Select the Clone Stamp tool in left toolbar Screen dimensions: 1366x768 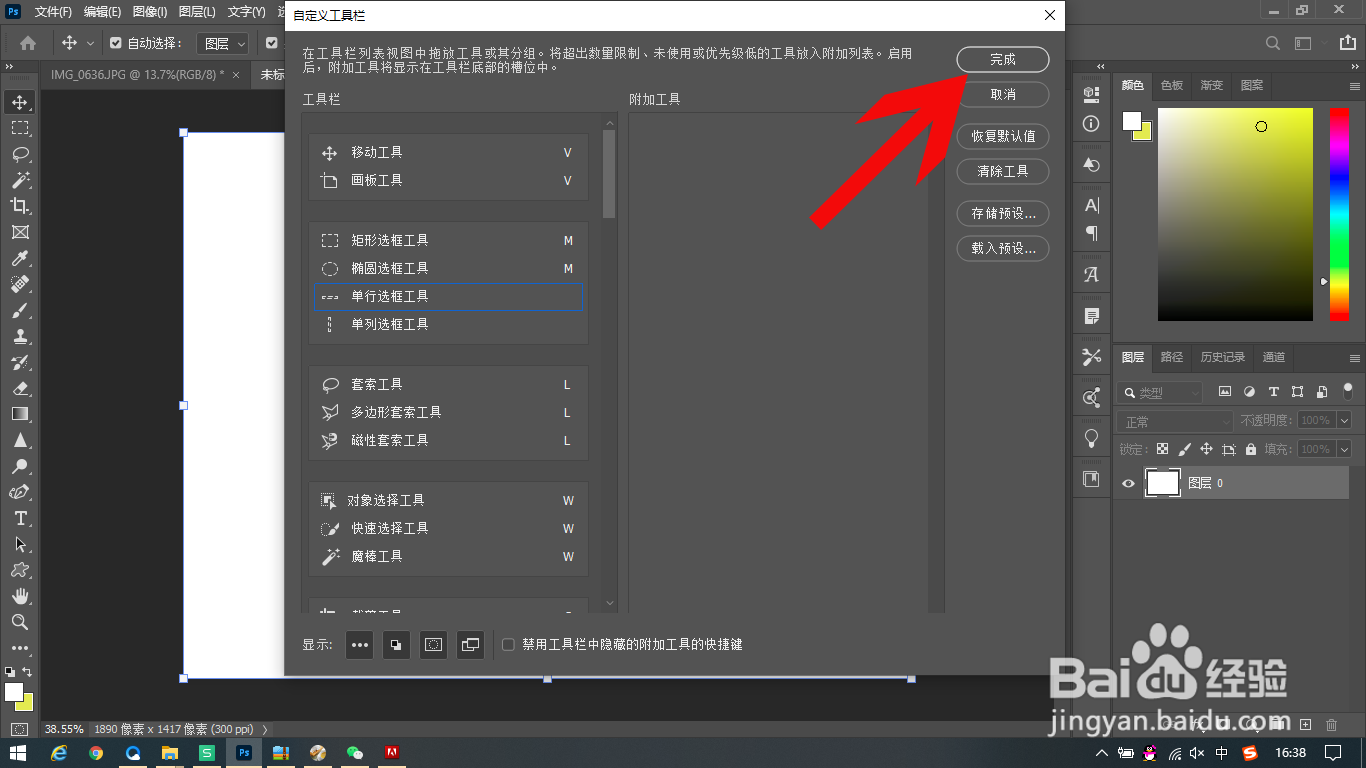pos(19,336)
